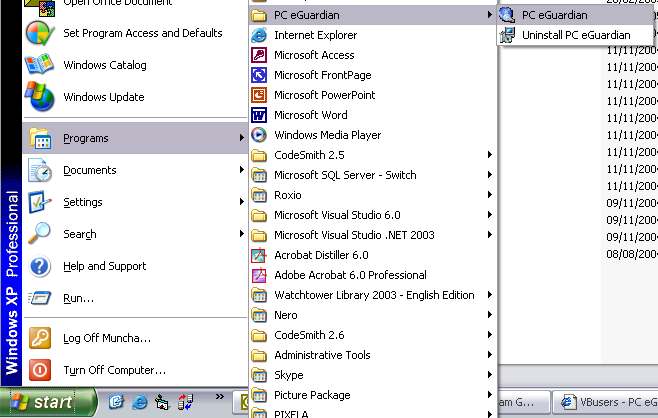This screenshot has width=658, height=418.
Task: Select Uninstall PC eGuardian menu entry
Action: [575, 35]
